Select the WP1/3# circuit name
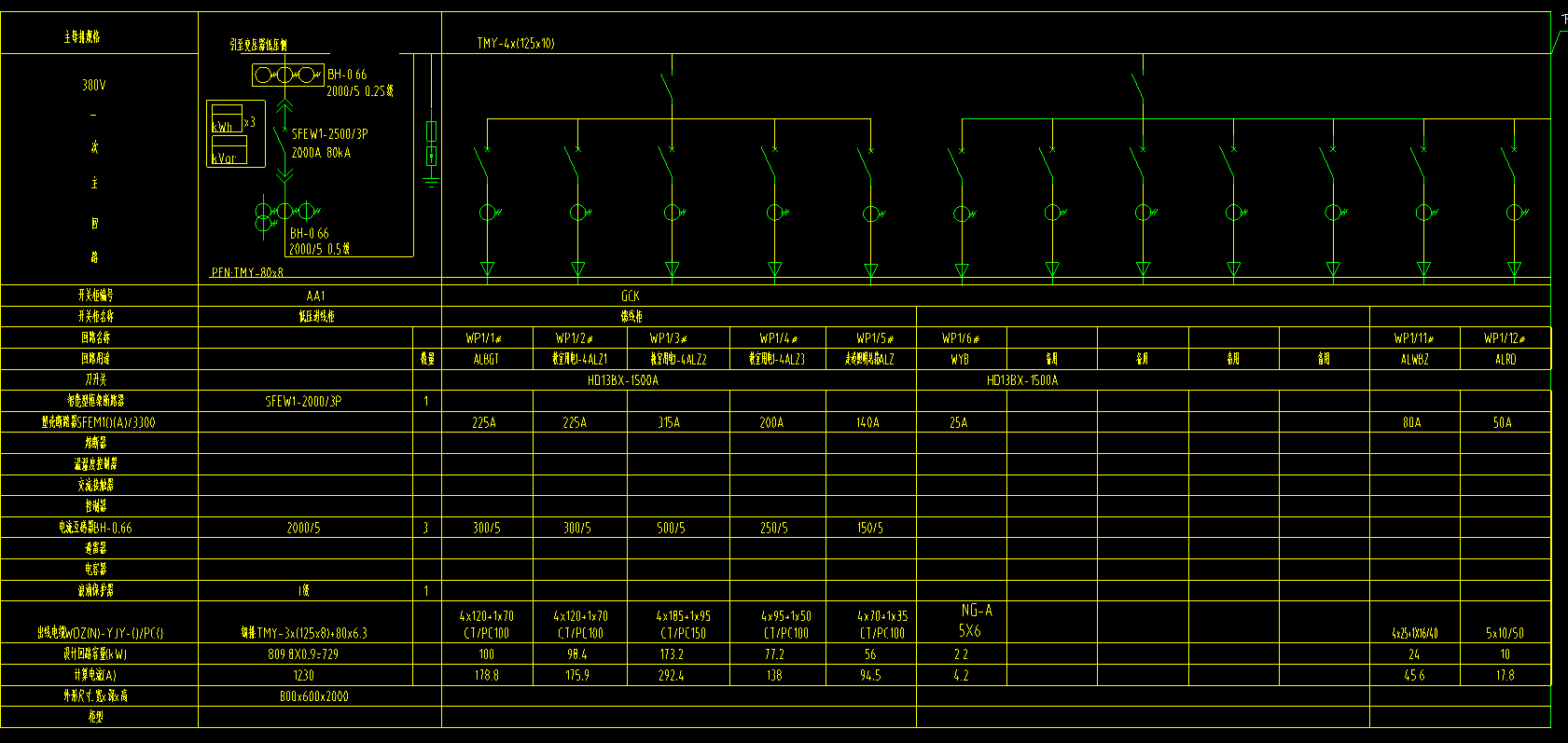The height and width of the screenshot is (743, 1568). coord(669,337)
